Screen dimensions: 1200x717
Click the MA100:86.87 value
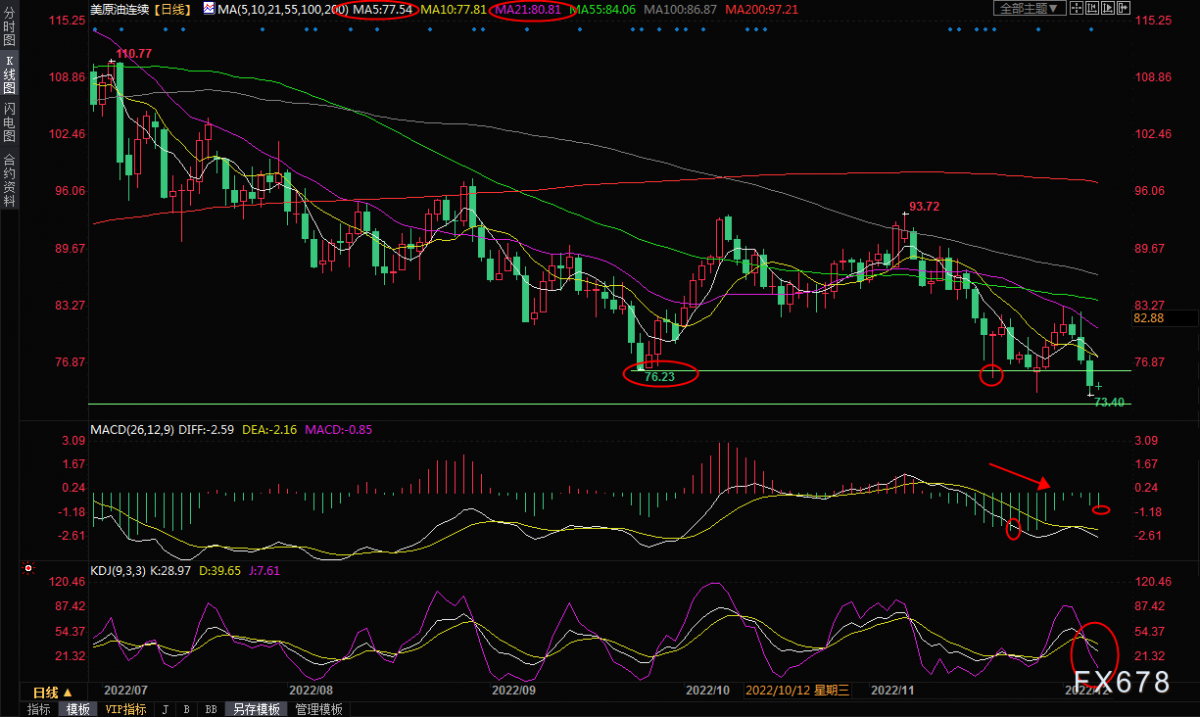coord(680,8)
